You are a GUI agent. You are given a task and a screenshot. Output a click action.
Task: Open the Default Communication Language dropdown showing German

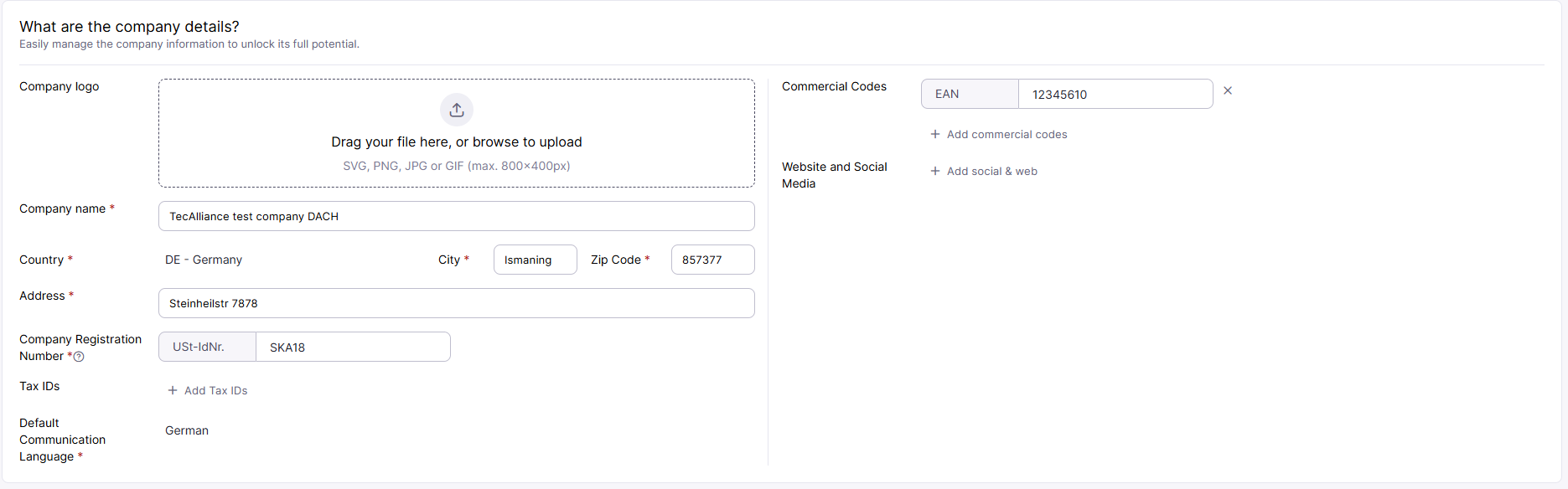(187, 430)
